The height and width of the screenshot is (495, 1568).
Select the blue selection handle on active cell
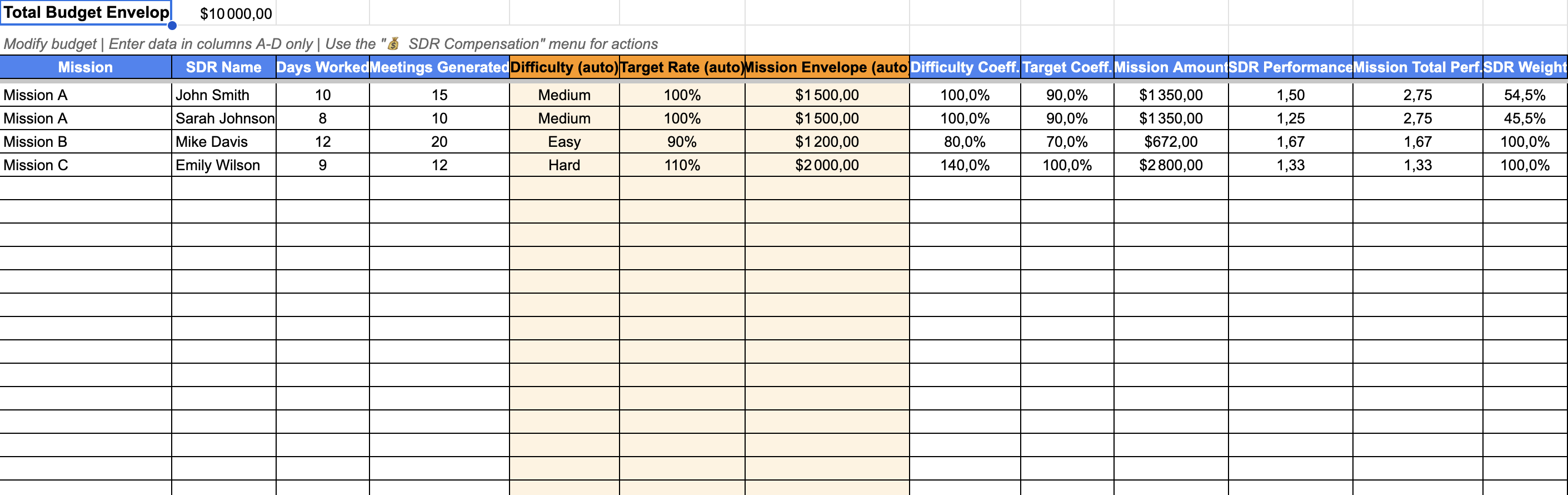click(x=173, y=24)
